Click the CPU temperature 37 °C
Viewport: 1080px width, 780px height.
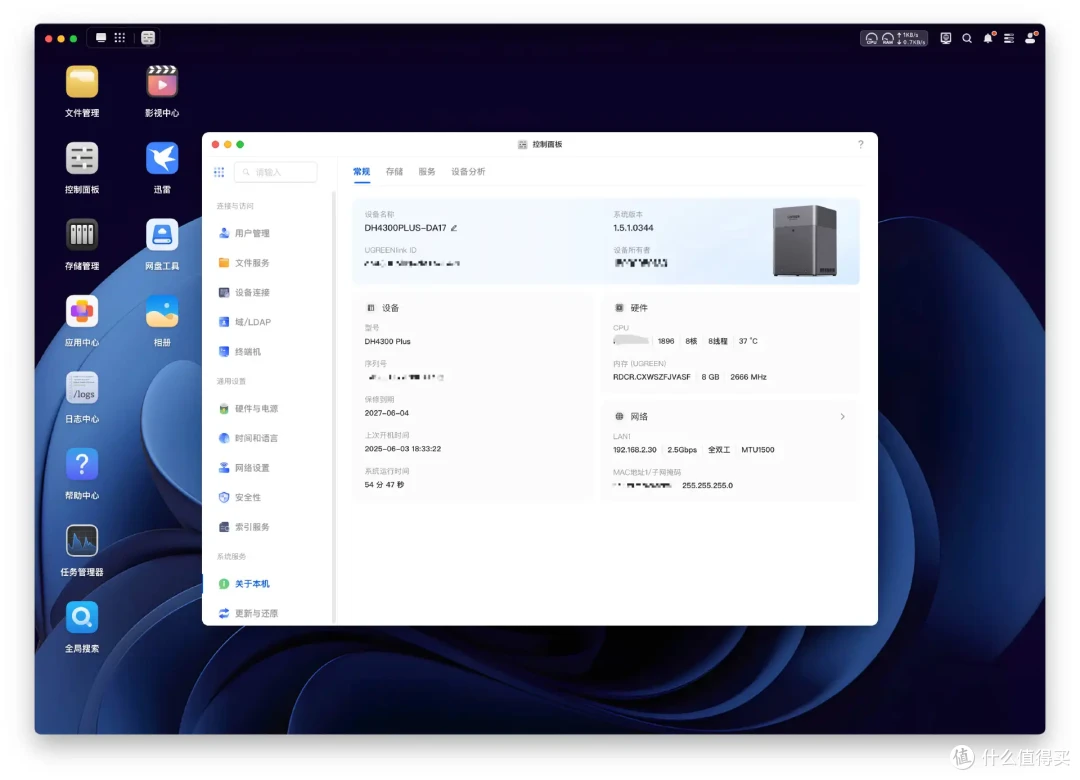point(748,342)
